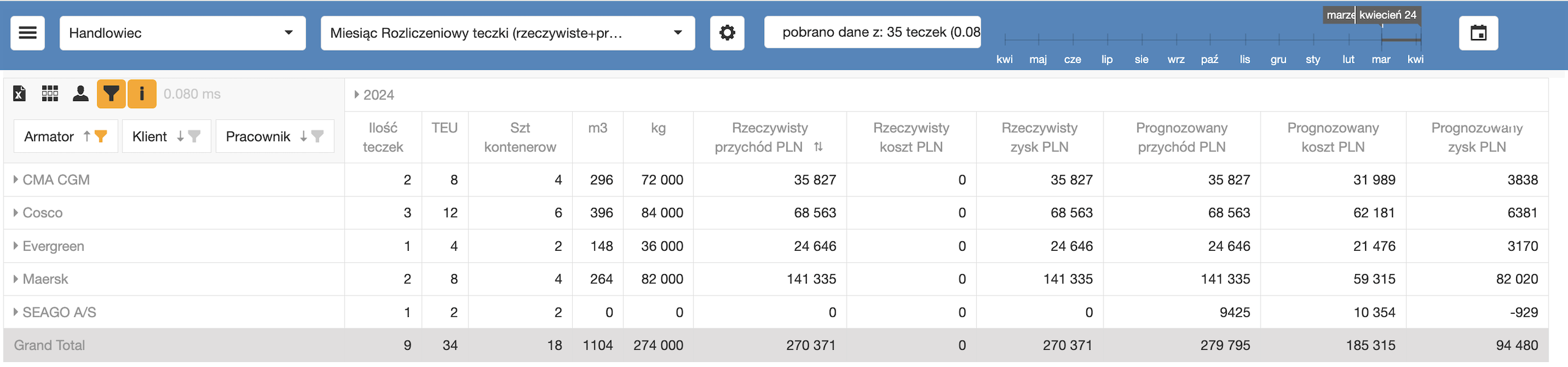This screenshot has height=367, width=1568.
Task: Open the Miesiąc Rozliczeniowy teczki dropdown
Action: click(507, 33)
